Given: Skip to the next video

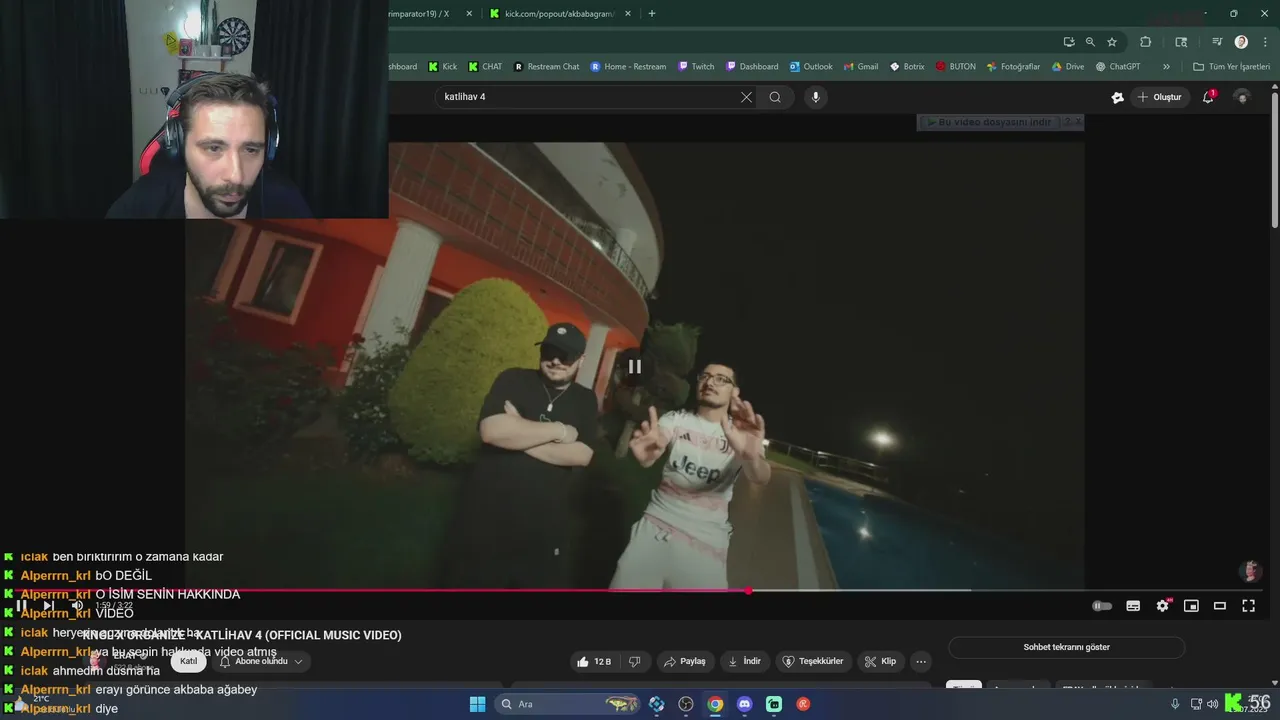Looking at the screenshot, I should (48, 606).
